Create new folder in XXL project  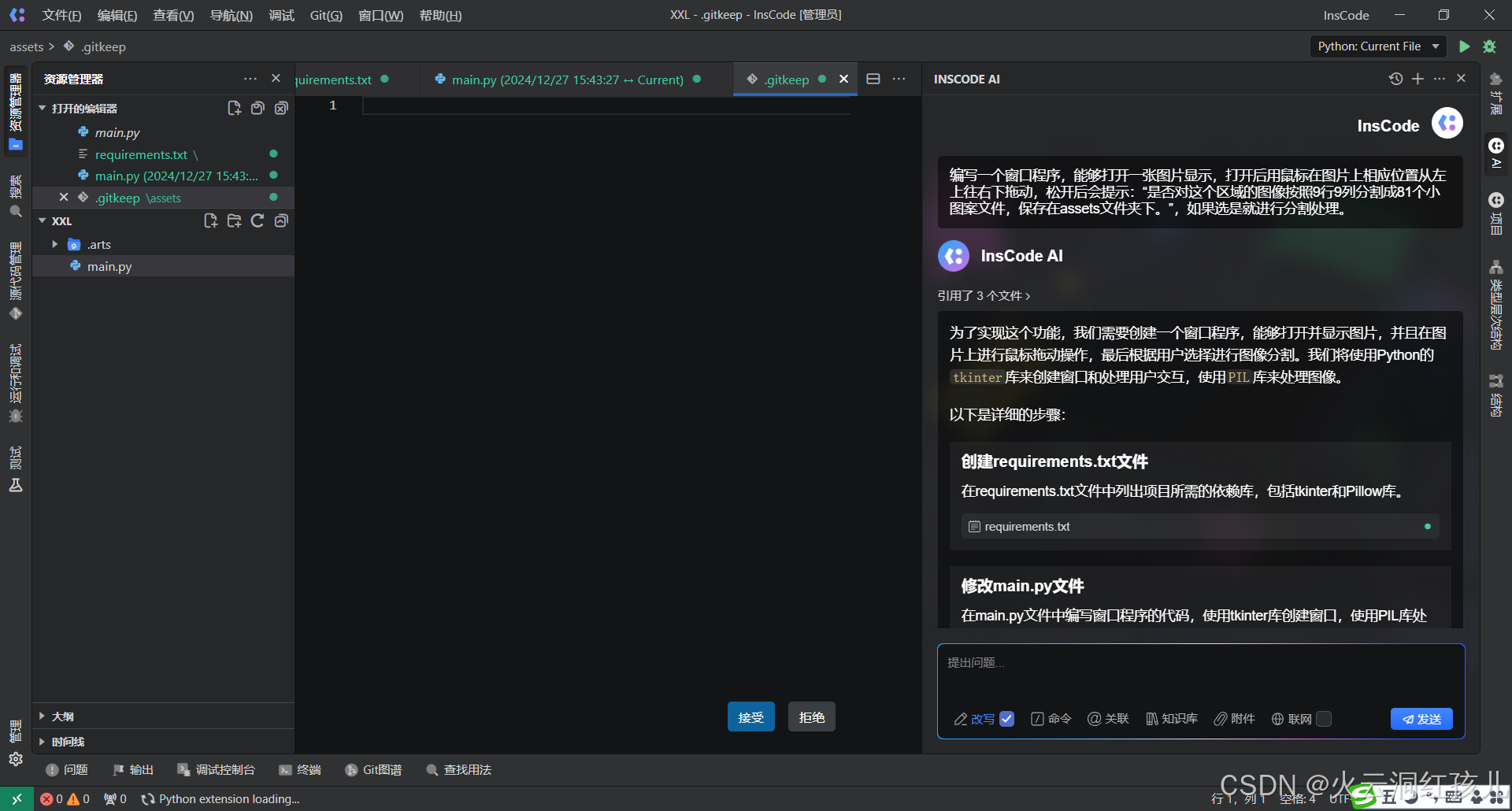[234, 220]
